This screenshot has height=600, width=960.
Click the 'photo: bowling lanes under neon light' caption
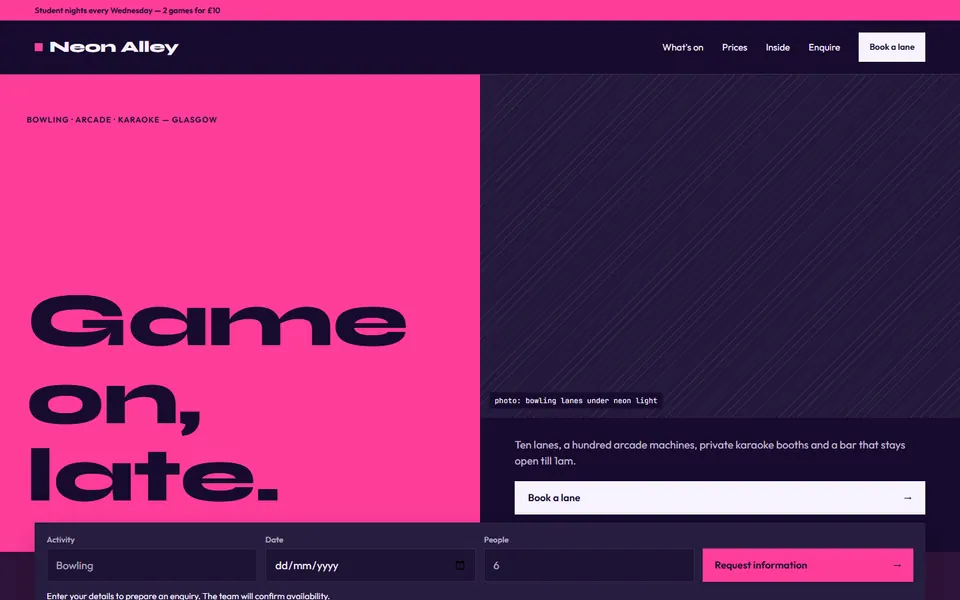coord(576,400)
